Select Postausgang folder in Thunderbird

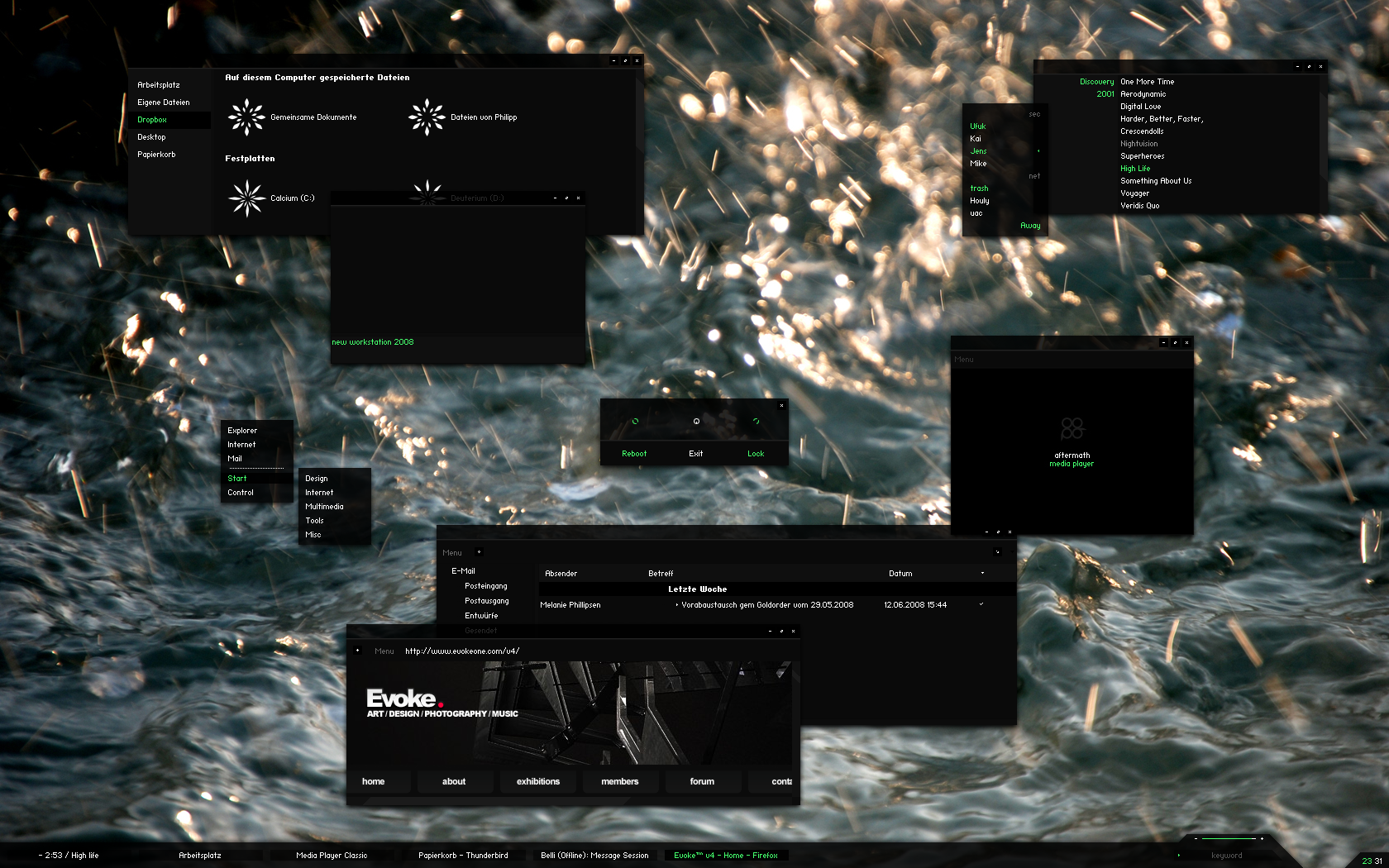click(x=487, y=601)
